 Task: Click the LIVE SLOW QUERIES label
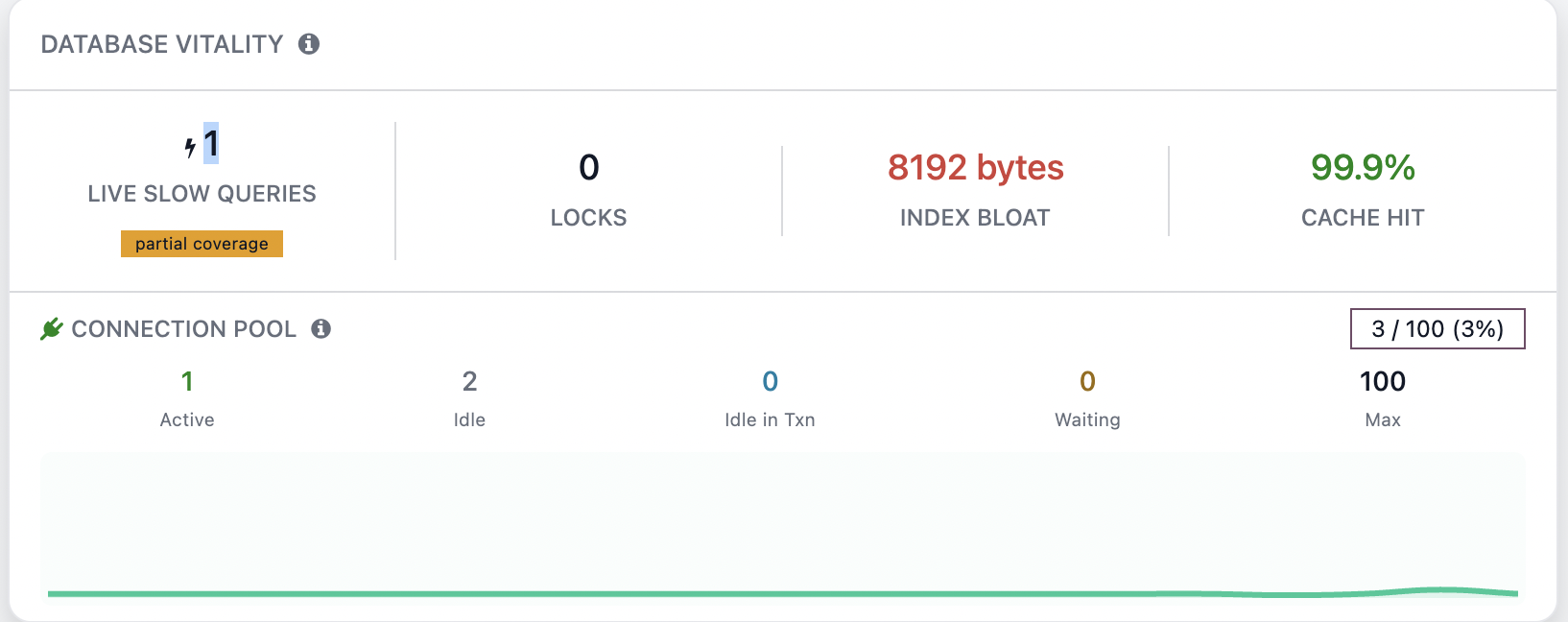coord(202,194)
